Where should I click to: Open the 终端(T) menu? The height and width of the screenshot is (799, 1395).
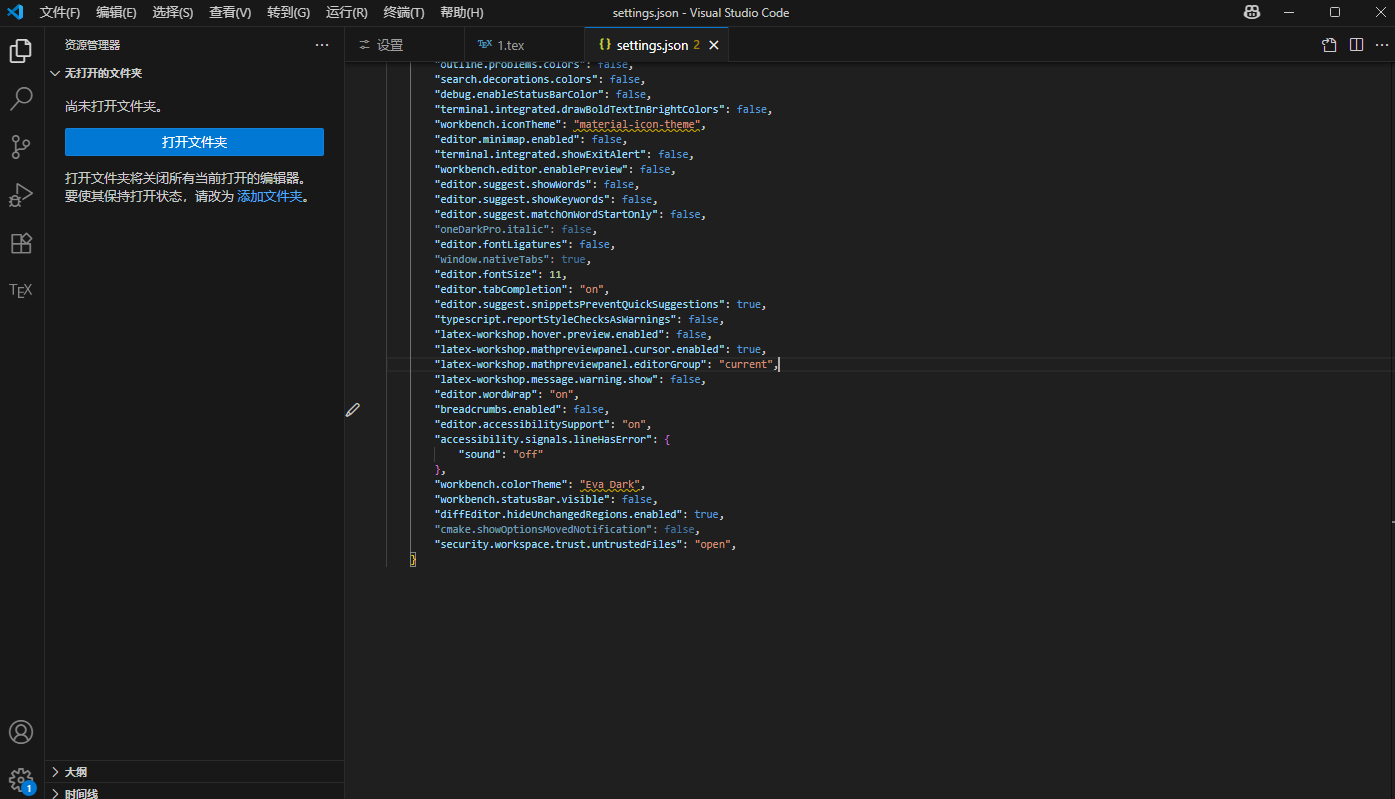404,13
